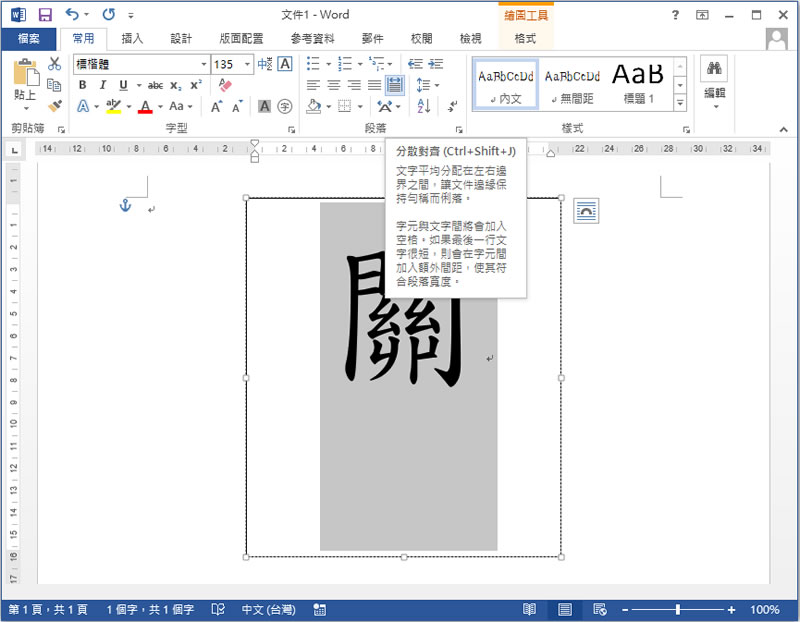Save the document with the floppy icon
Image resolution: width=800 pixels, height=622 pixels.
coord(45,15)
